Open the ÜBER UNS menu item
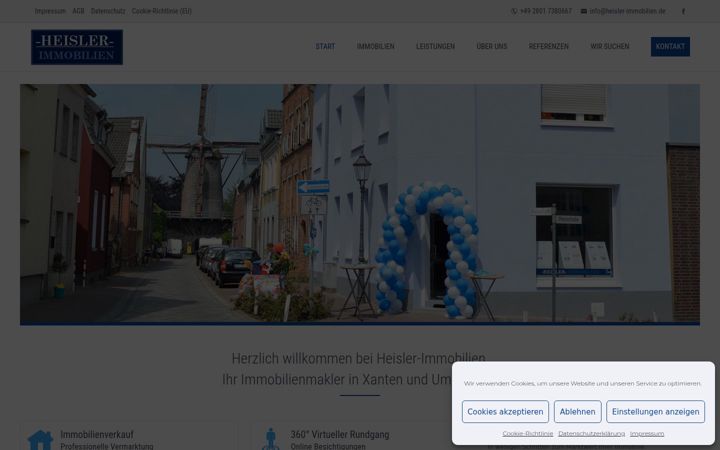This screenshot has height=450, width=720. coord(492,46)
